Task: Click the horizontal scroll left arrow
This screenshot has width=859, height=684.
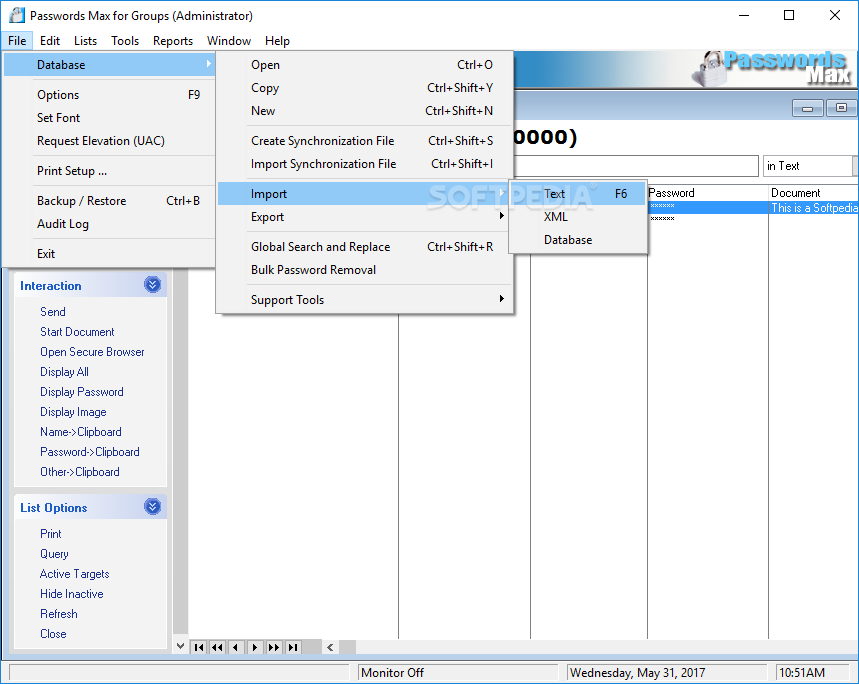Action: coord(330,647)
